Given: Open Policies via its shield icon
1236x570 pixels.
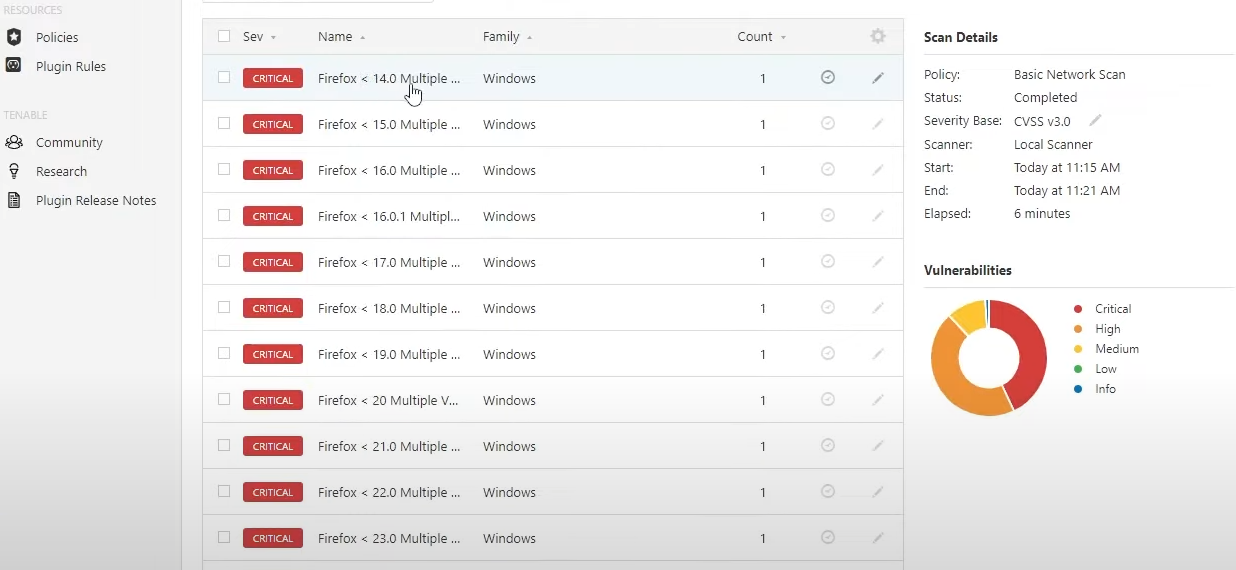Looking at the screenshot, I should pyautogui.click(x=14, y=37).
